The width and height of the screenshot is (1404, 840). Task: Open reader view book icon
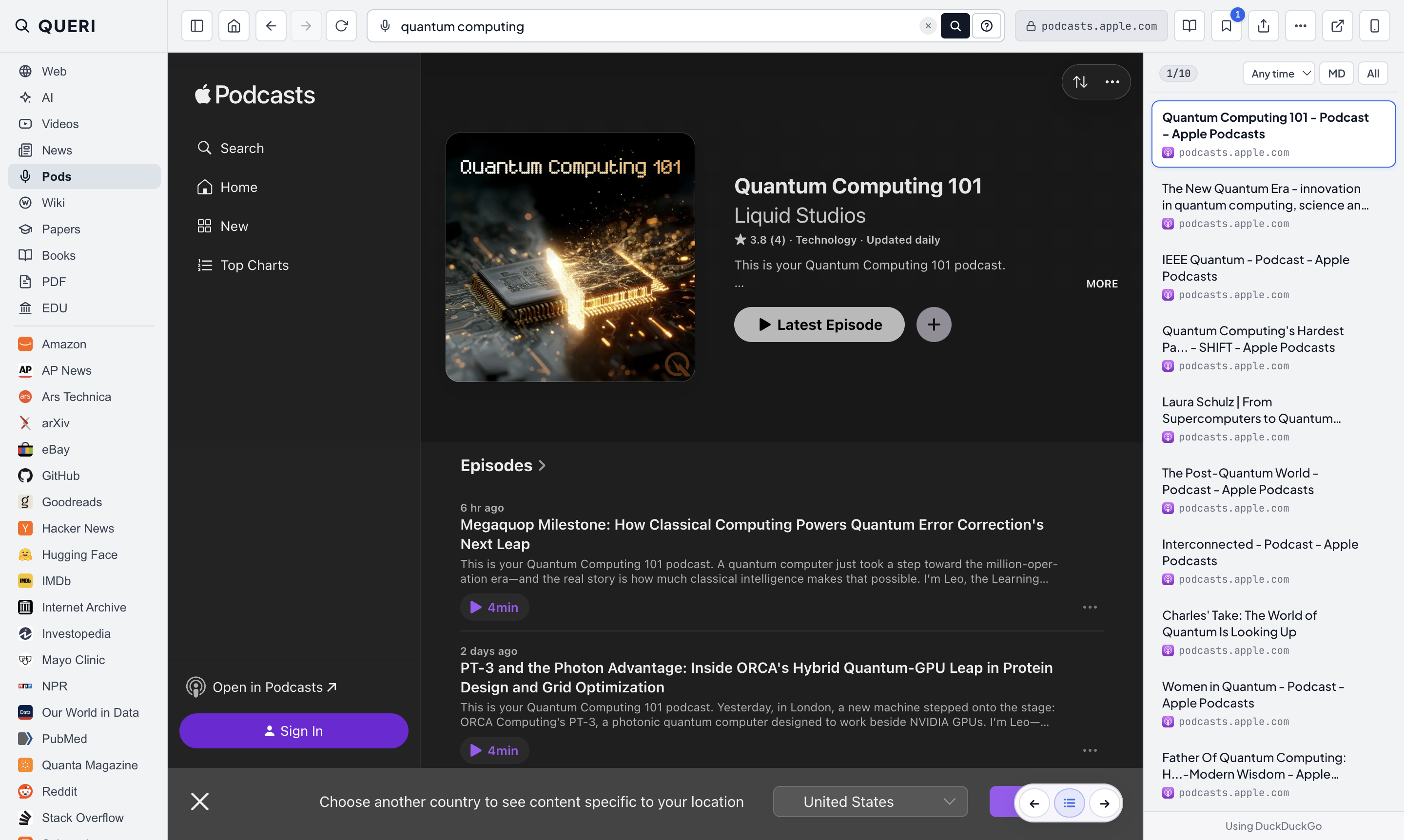[1189, 26]
